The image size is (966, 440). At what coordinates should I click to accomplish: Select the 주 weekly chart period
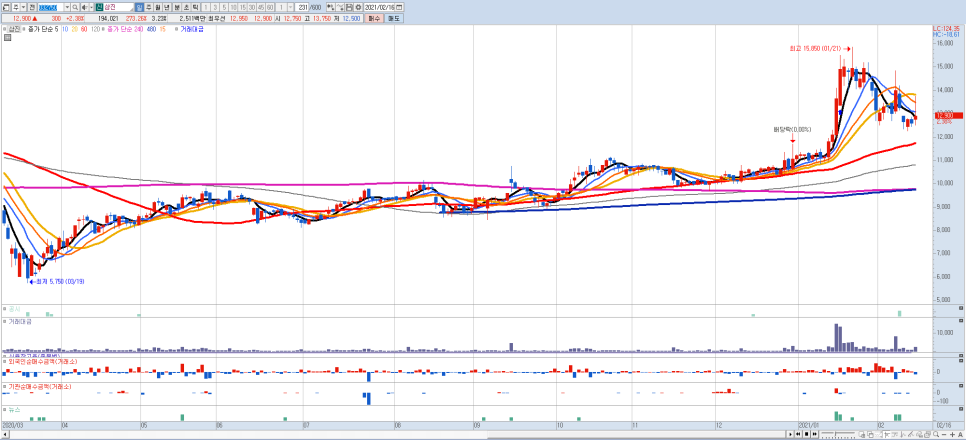point(148,7)
